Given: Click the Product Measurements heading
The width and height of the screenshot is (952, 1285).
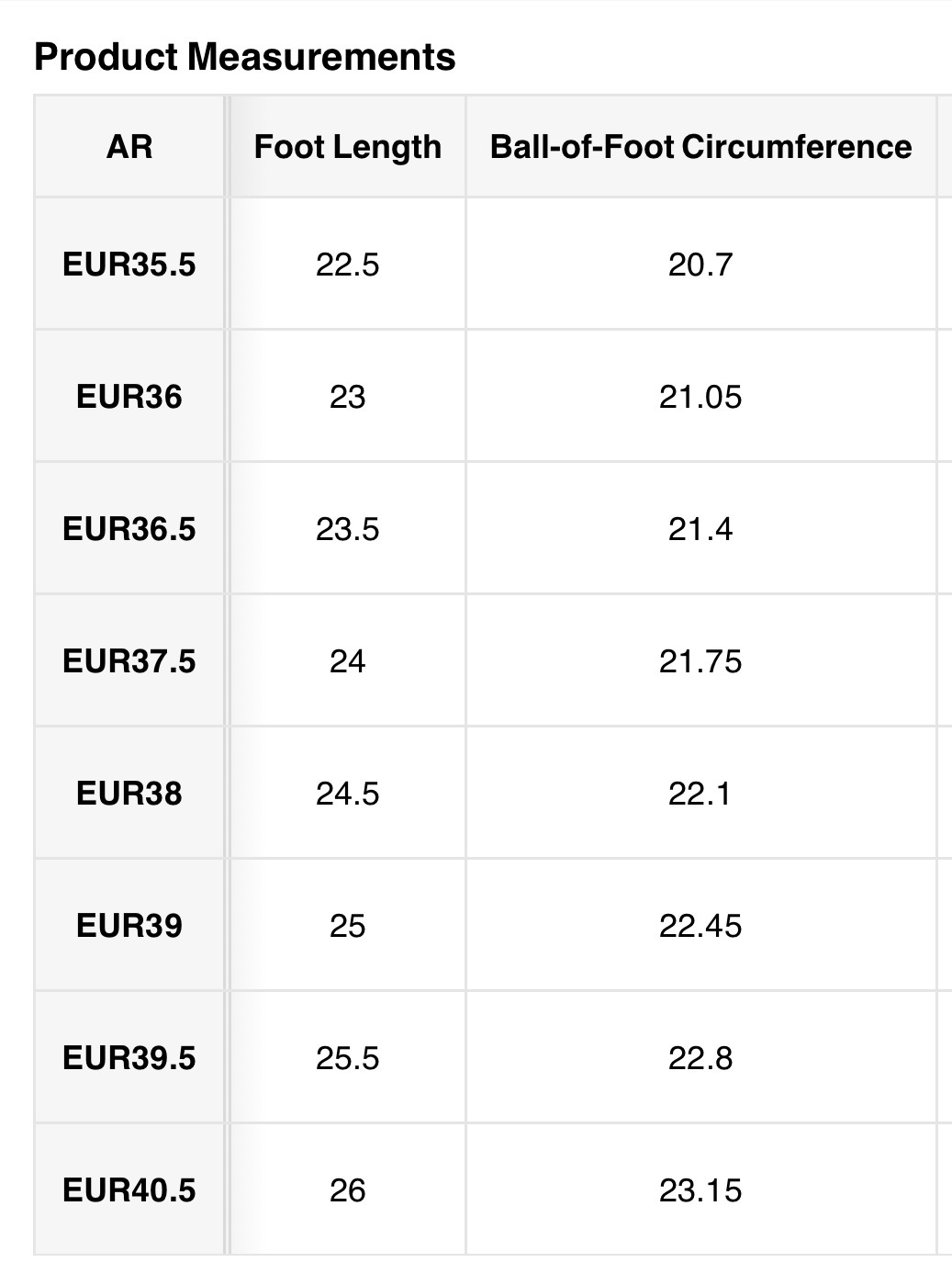Looking at the screenshot, I should (244, 57).
